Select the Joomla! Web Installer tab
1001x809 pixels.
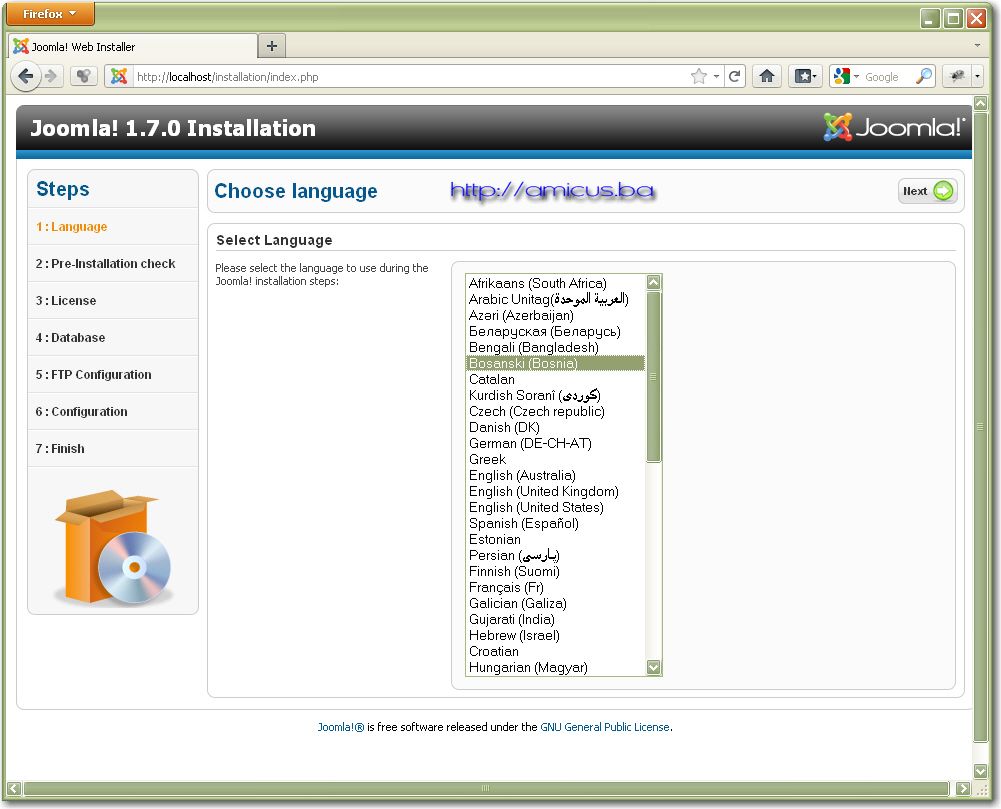tap(133, 47)
